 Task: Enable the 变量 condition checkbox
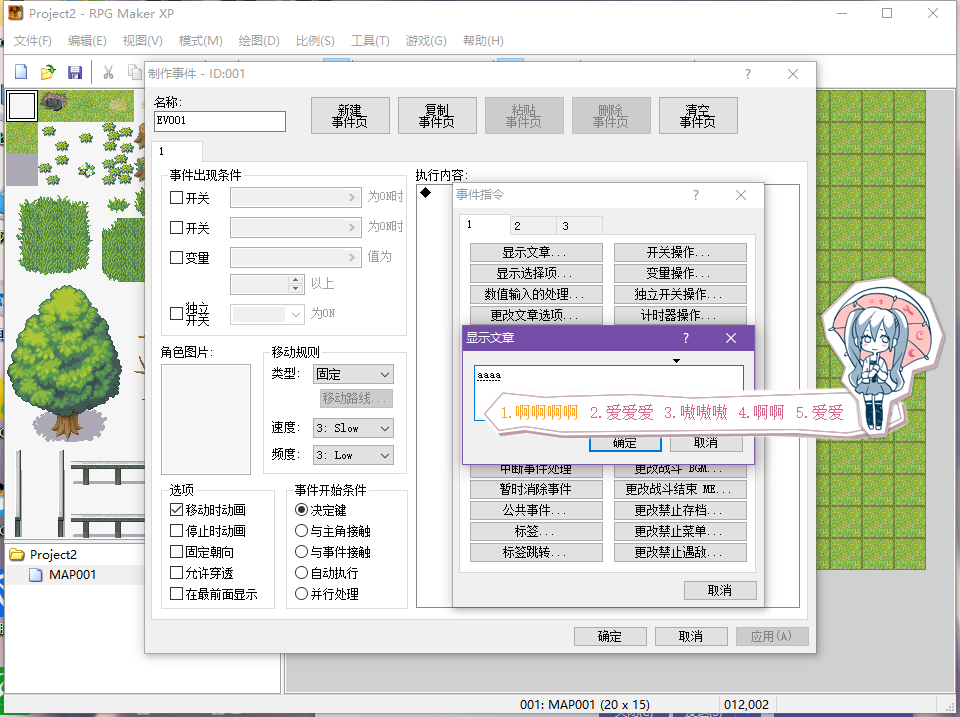(176, 257)
